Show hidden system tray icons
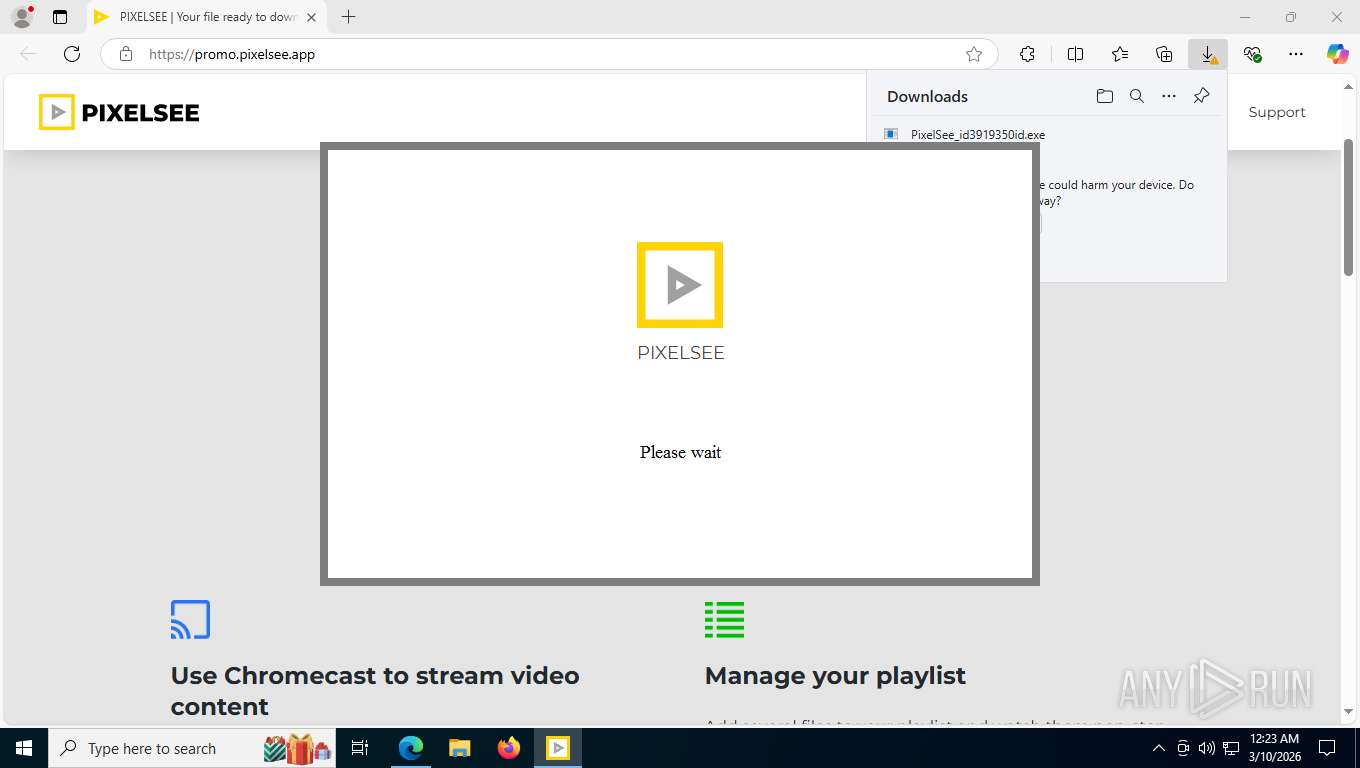The height and width of the screenshot is (768, 1360). [1159, 748]
